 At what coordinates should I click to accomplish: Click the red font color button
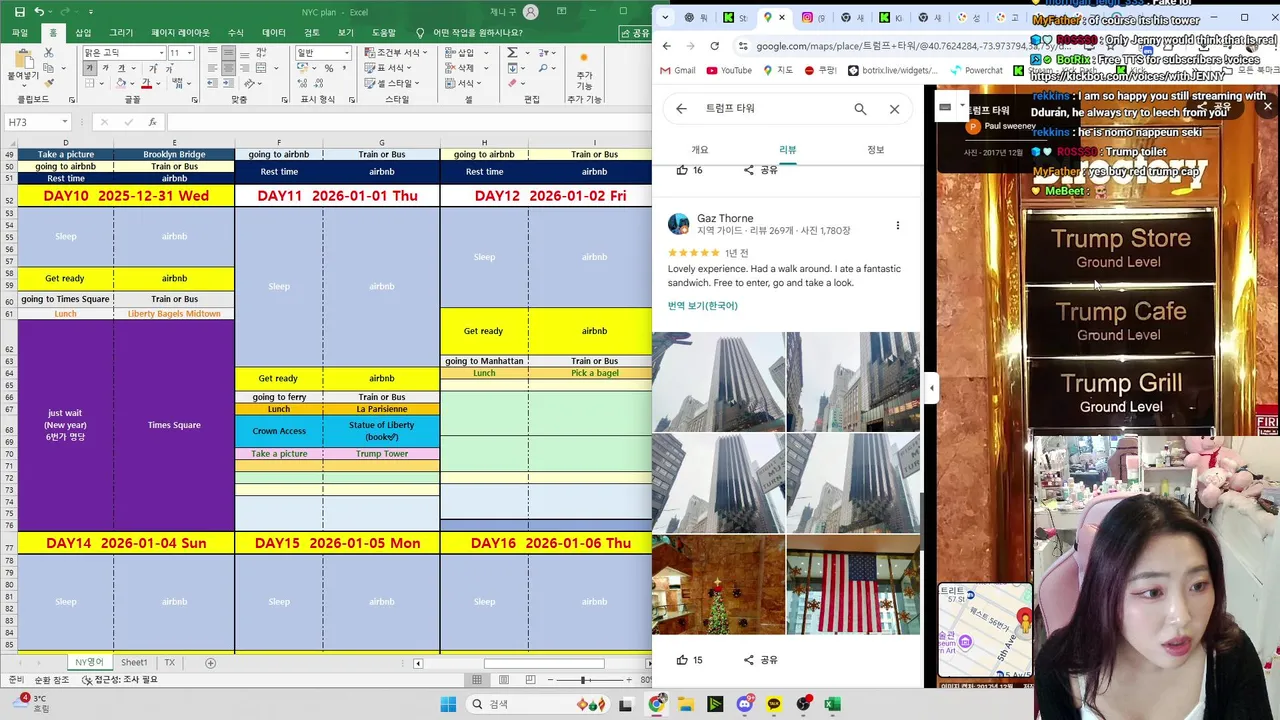pyautogui.click(x=146, y=84)
